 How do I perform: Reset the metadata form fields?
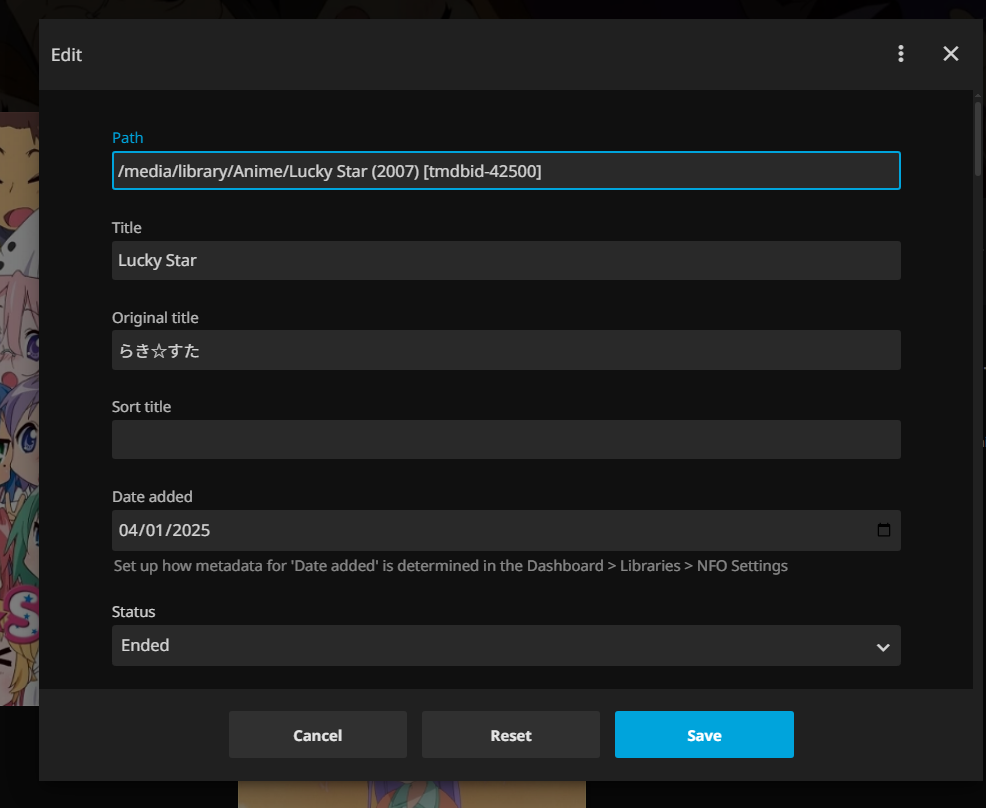click(510, 735)
